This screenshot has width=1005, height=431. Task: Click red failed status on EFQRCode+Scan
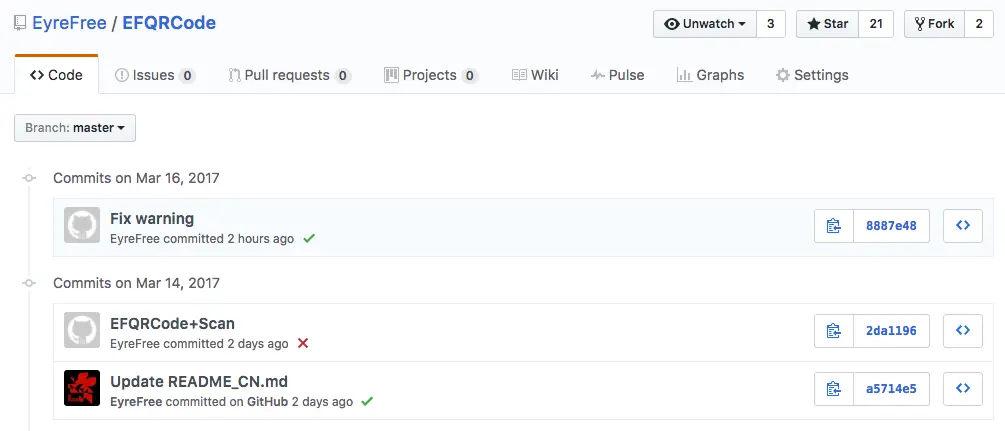pyautogui.click(x=303, y=343)
